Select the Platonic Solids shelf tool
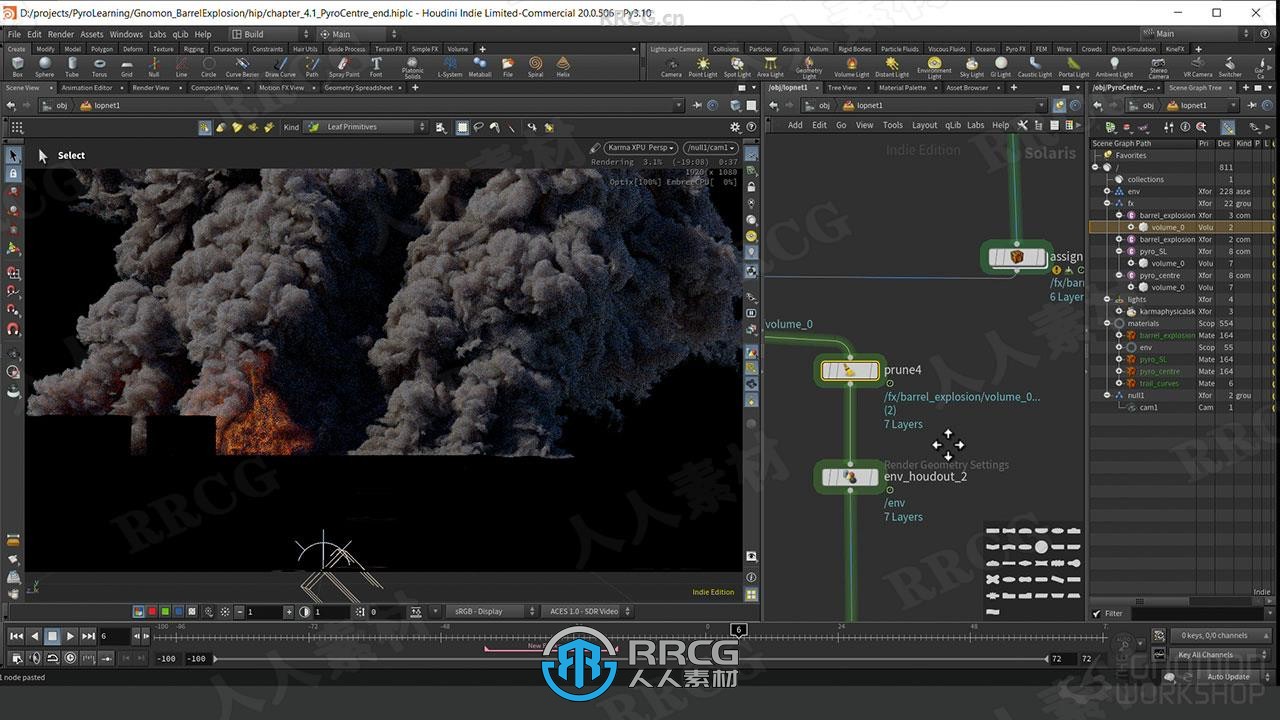 412,67
